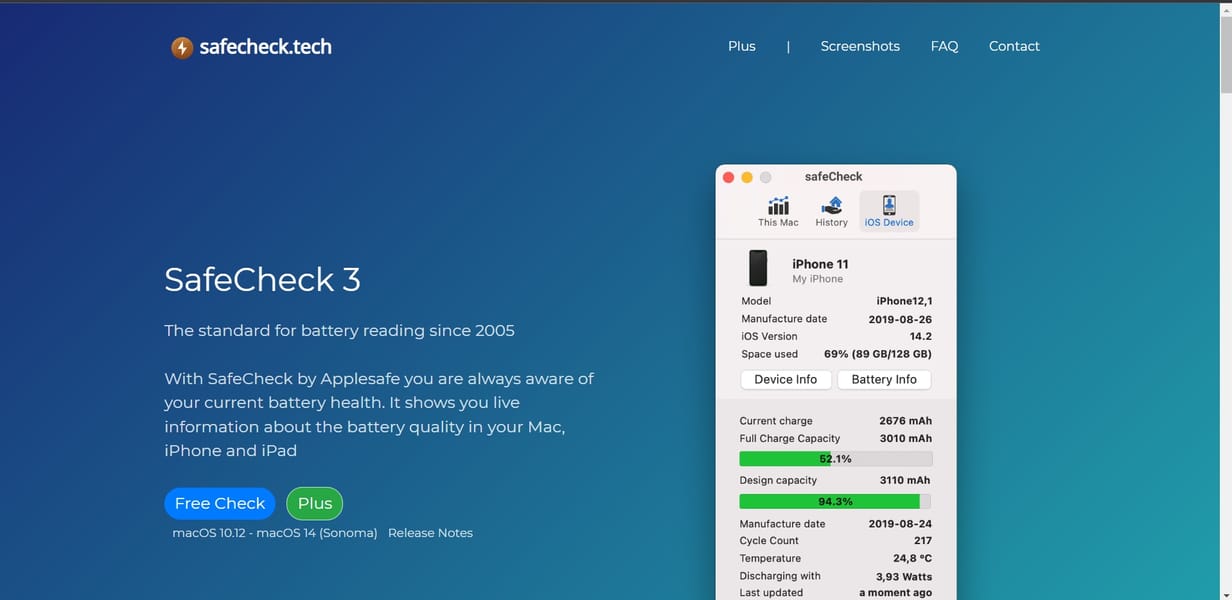Click the iPhone 11 device name

click(820, 264)
